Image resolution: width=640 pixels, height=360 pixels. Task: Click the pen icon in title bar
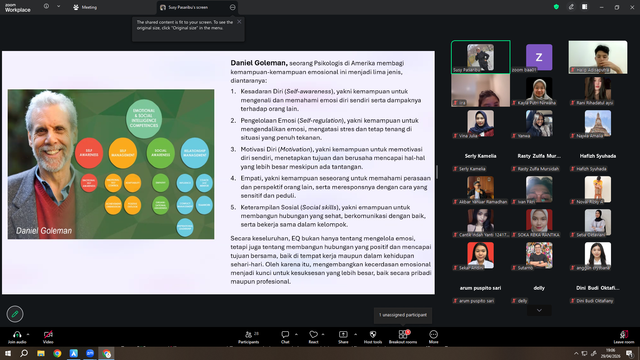[571, 7]
